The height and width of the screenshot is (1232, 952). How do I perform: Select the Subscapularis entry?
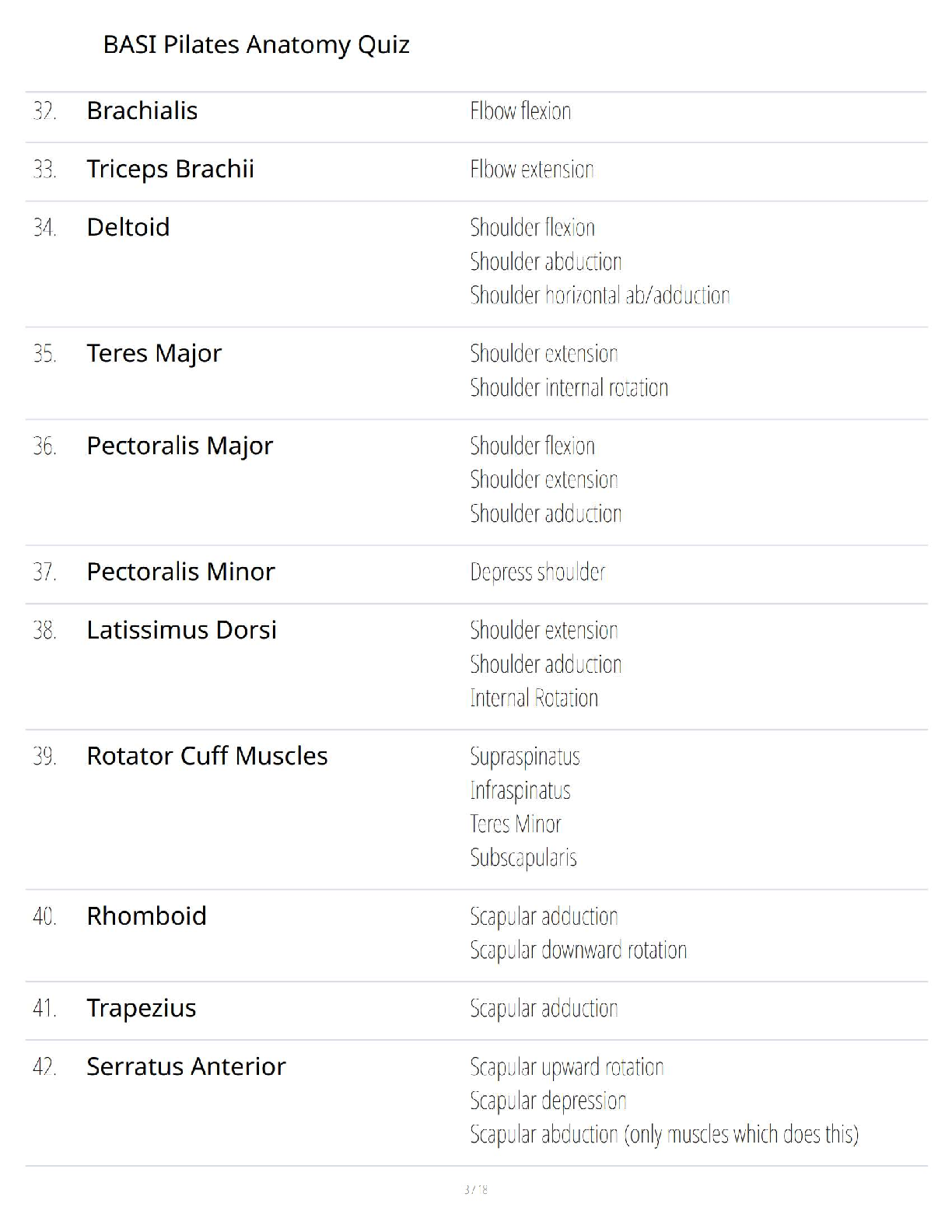point(523,858)
